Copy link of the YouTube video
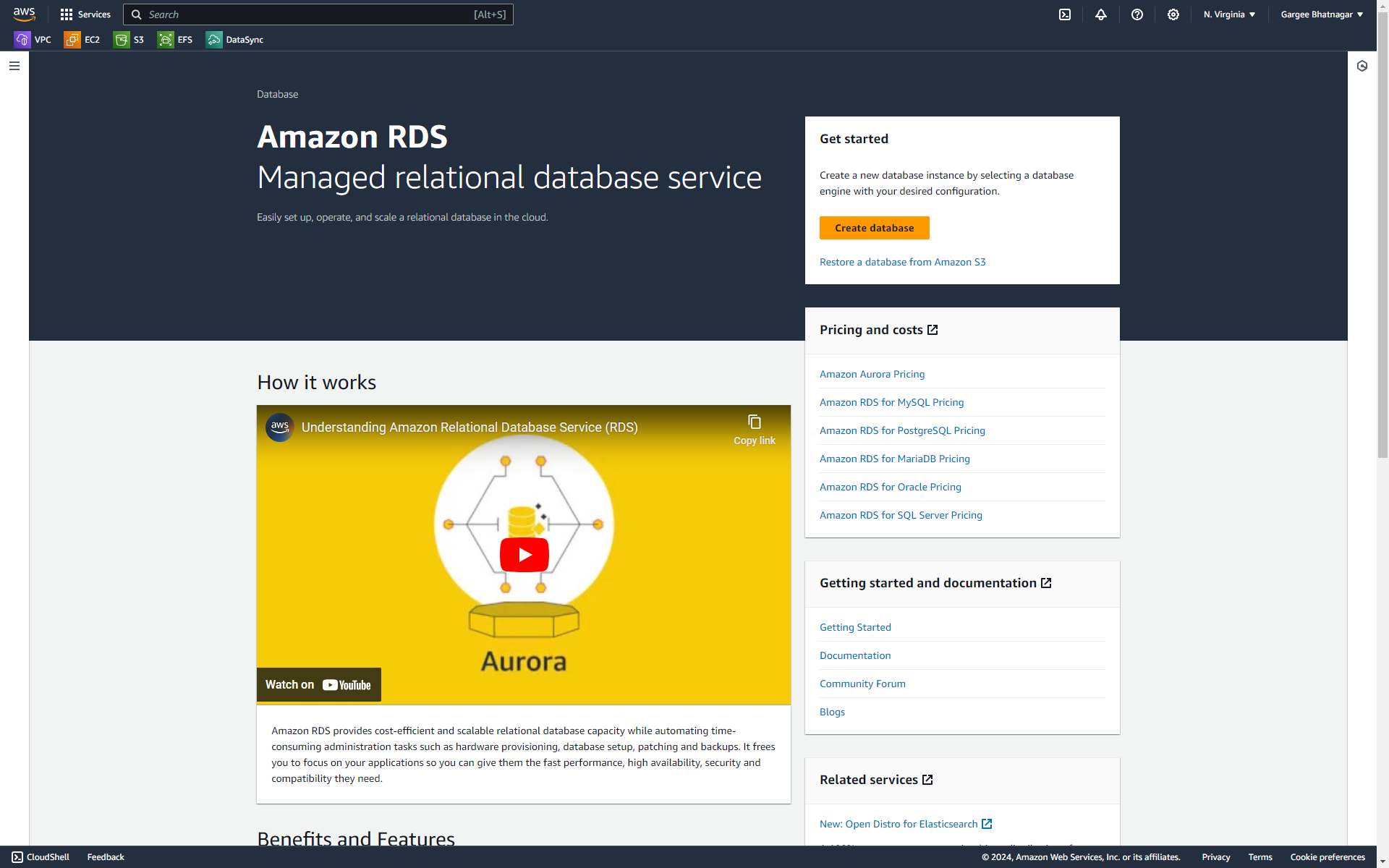 tap(754, 429)
